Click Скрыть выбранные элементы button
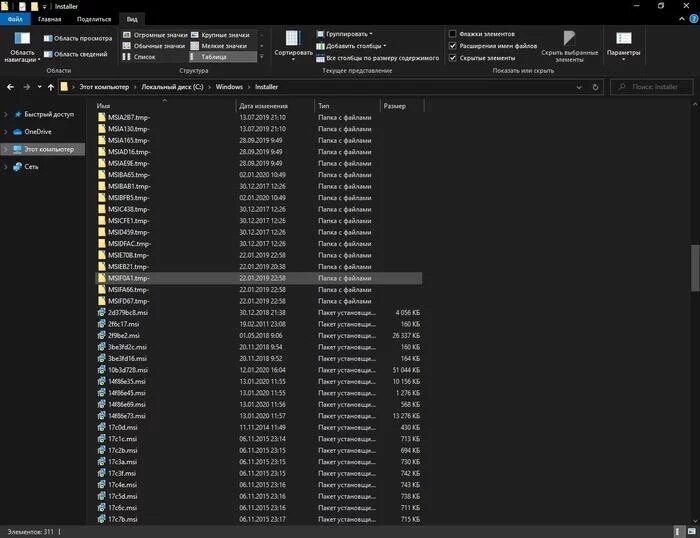 [569, 46]
